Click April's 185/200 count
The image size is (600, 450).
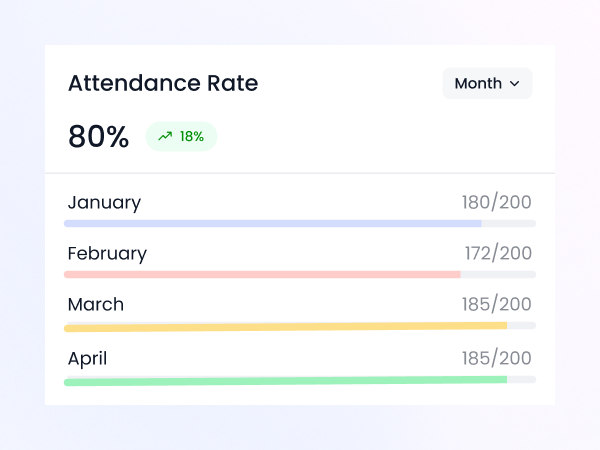click(496, 358)
